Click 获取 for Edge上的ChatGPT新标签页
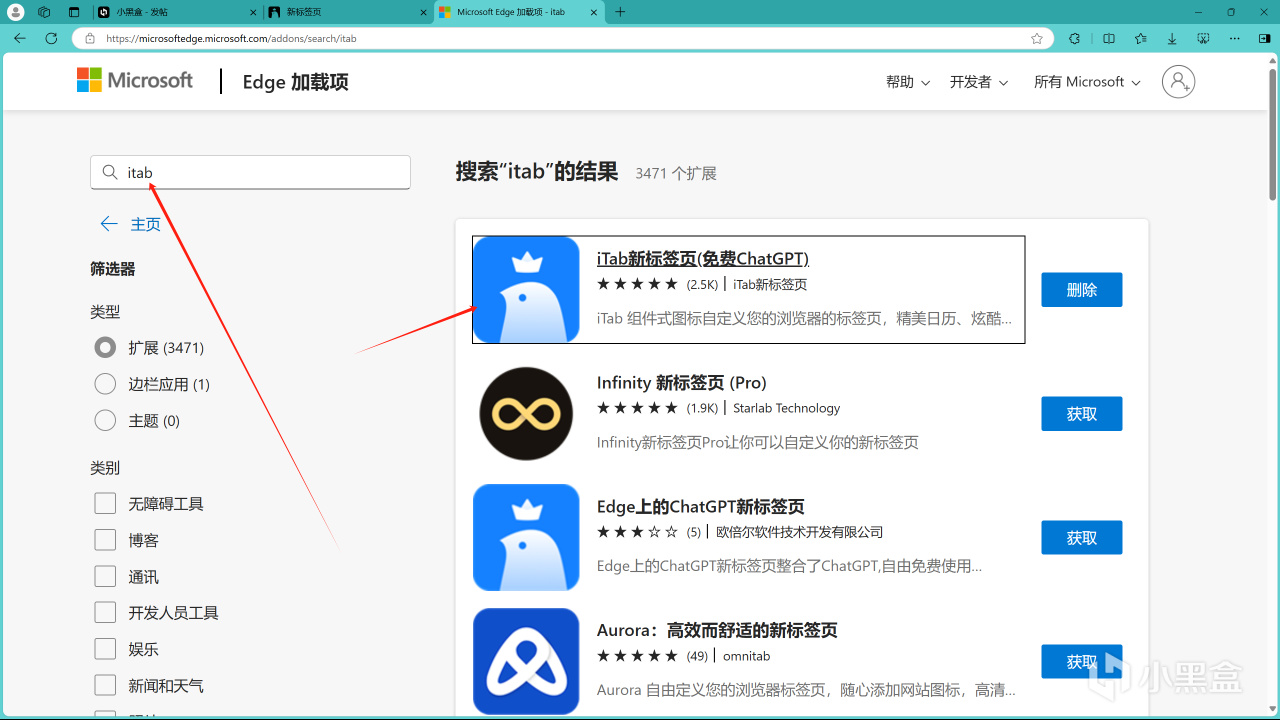1280x720 pixels. click(x=1082, y=538)
